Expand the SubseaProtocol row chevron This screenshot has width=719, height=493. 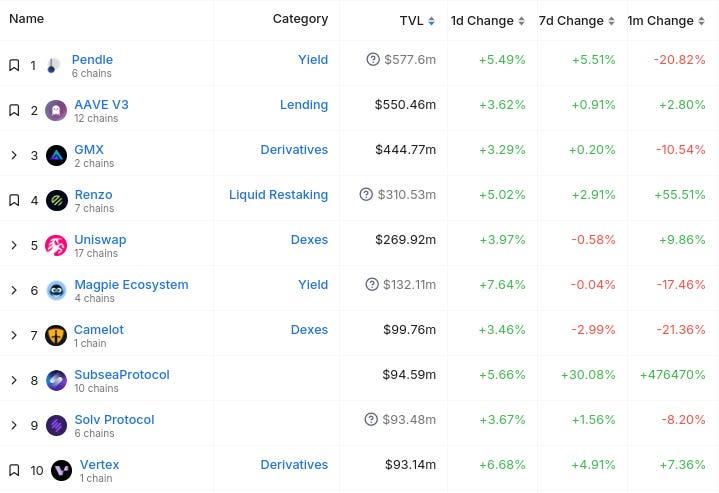(14, 381)
